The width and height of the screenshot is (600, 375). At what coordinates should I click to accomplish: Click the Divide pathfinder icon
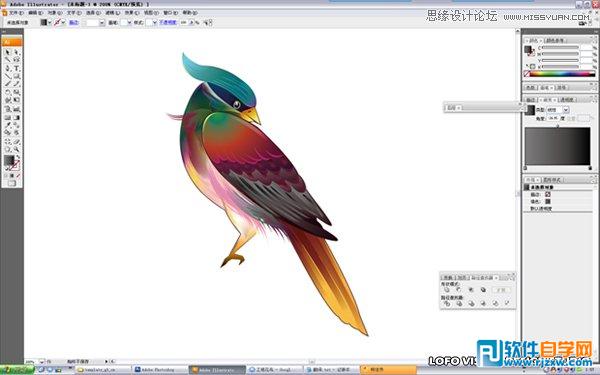click(x=447, y=303)
